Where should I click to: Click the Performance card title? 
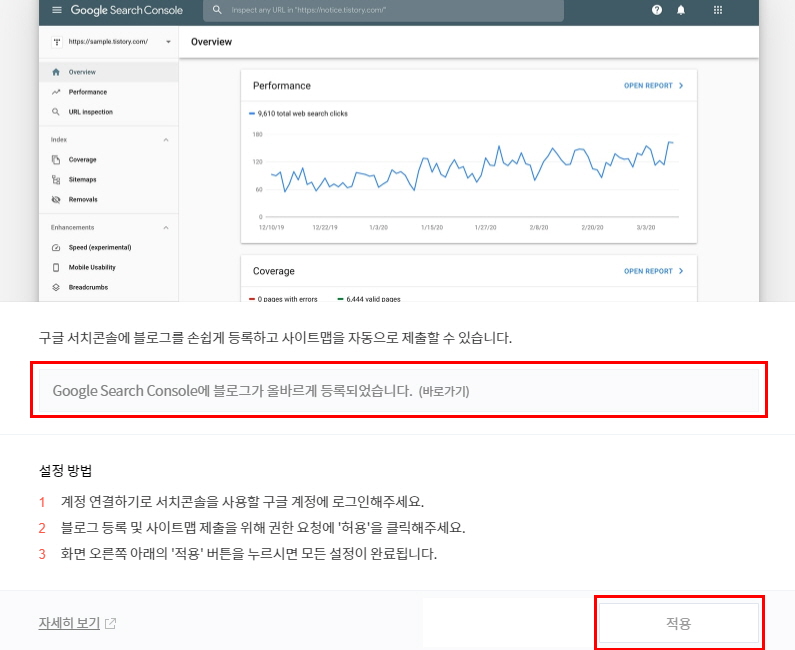(282, 86)
